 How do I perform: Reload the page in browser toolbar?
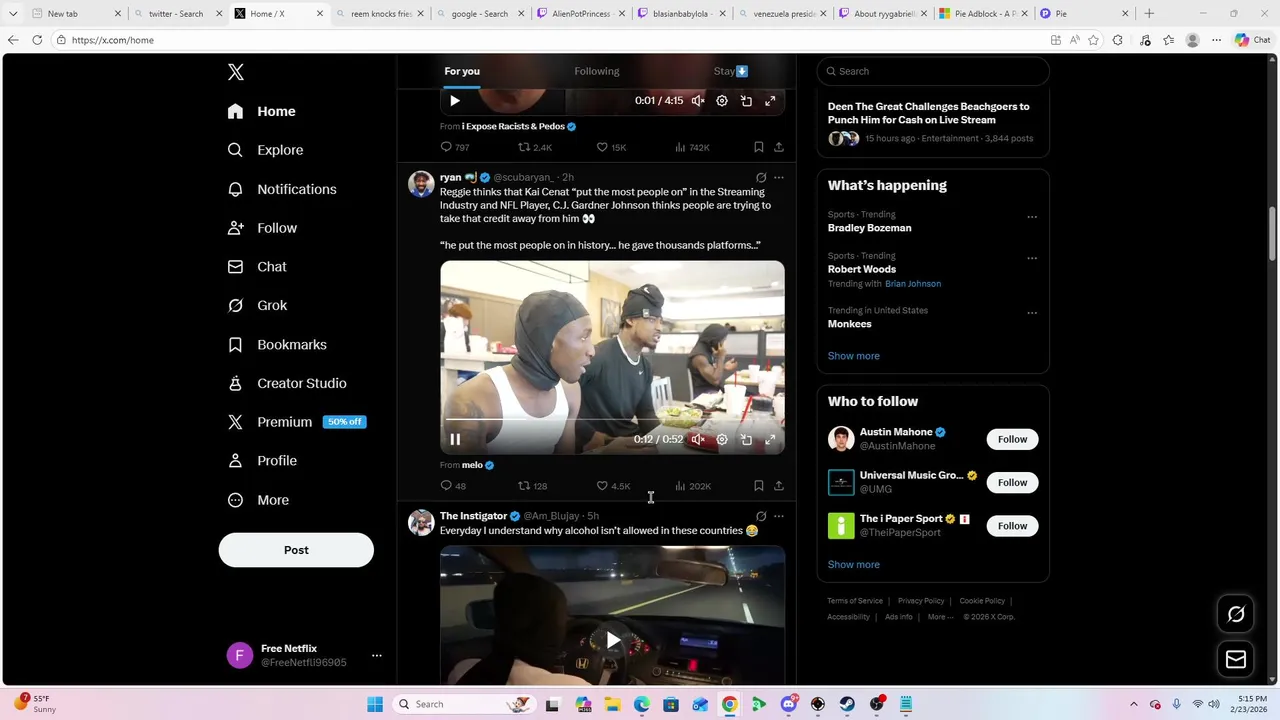37,40
